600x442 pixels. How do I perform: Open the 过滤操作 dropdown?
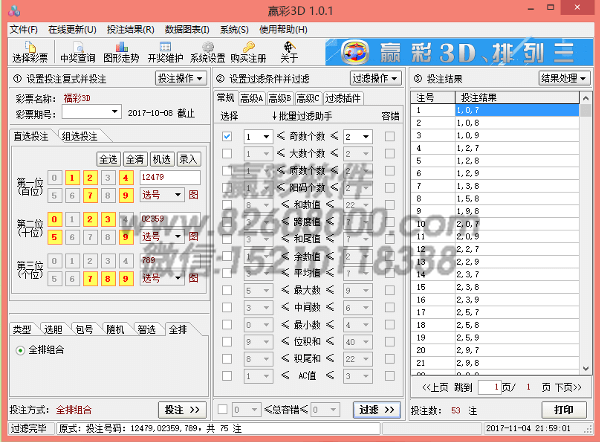(375, 78)
